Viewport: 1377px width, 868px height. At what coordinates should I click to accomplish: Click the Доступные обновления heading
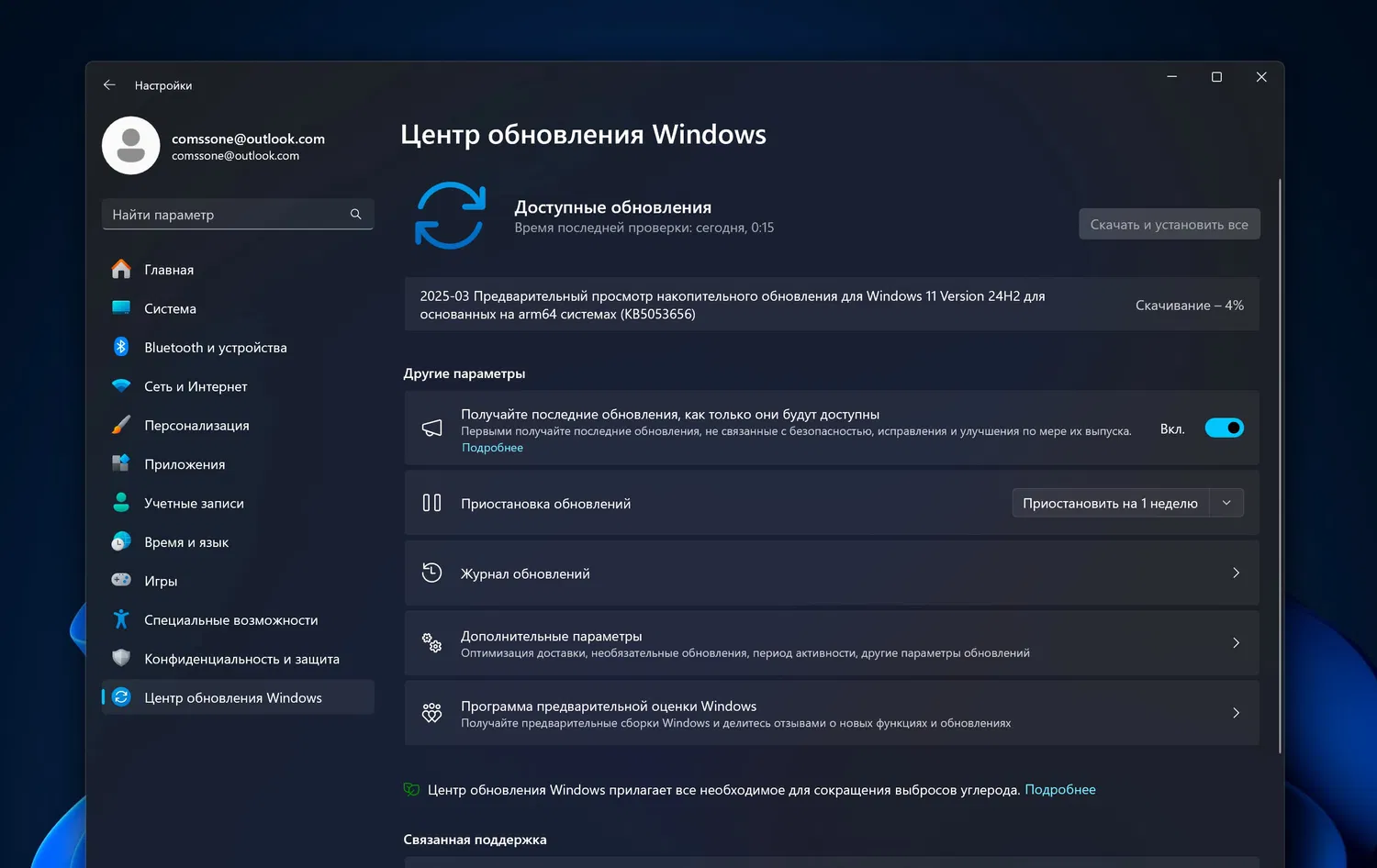(612, 207)
